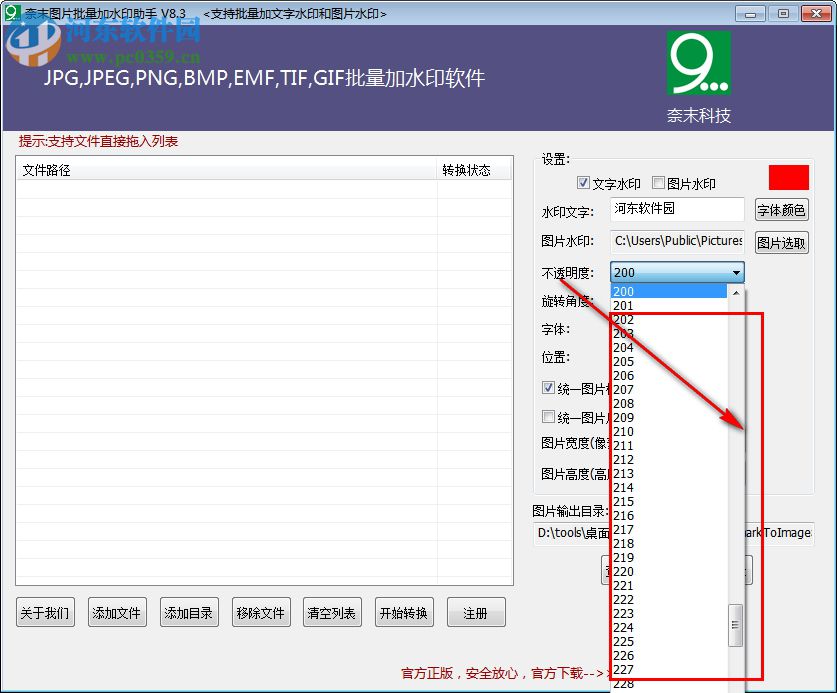Click the red color swatch

[x=788, y=176]
